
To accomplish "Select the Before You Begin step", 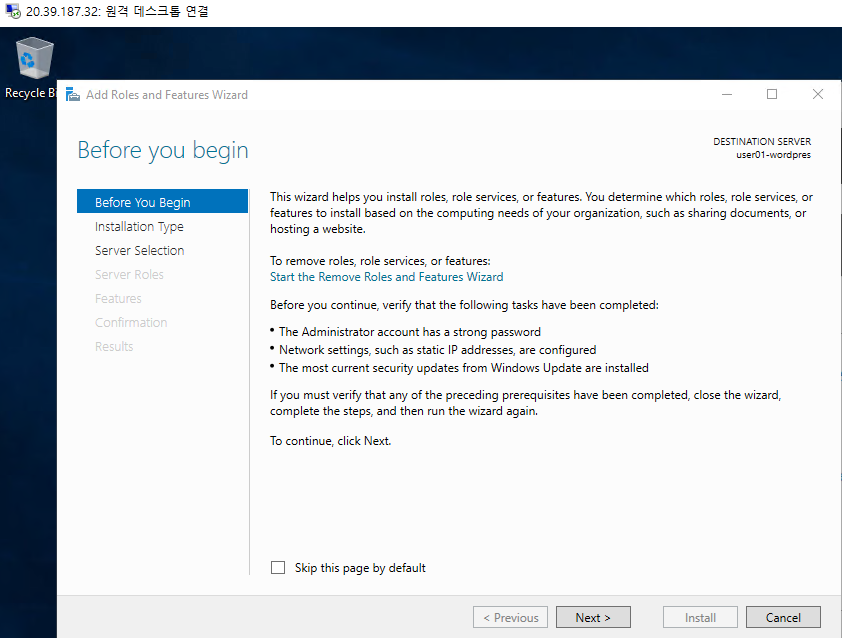I will point(162,202).
